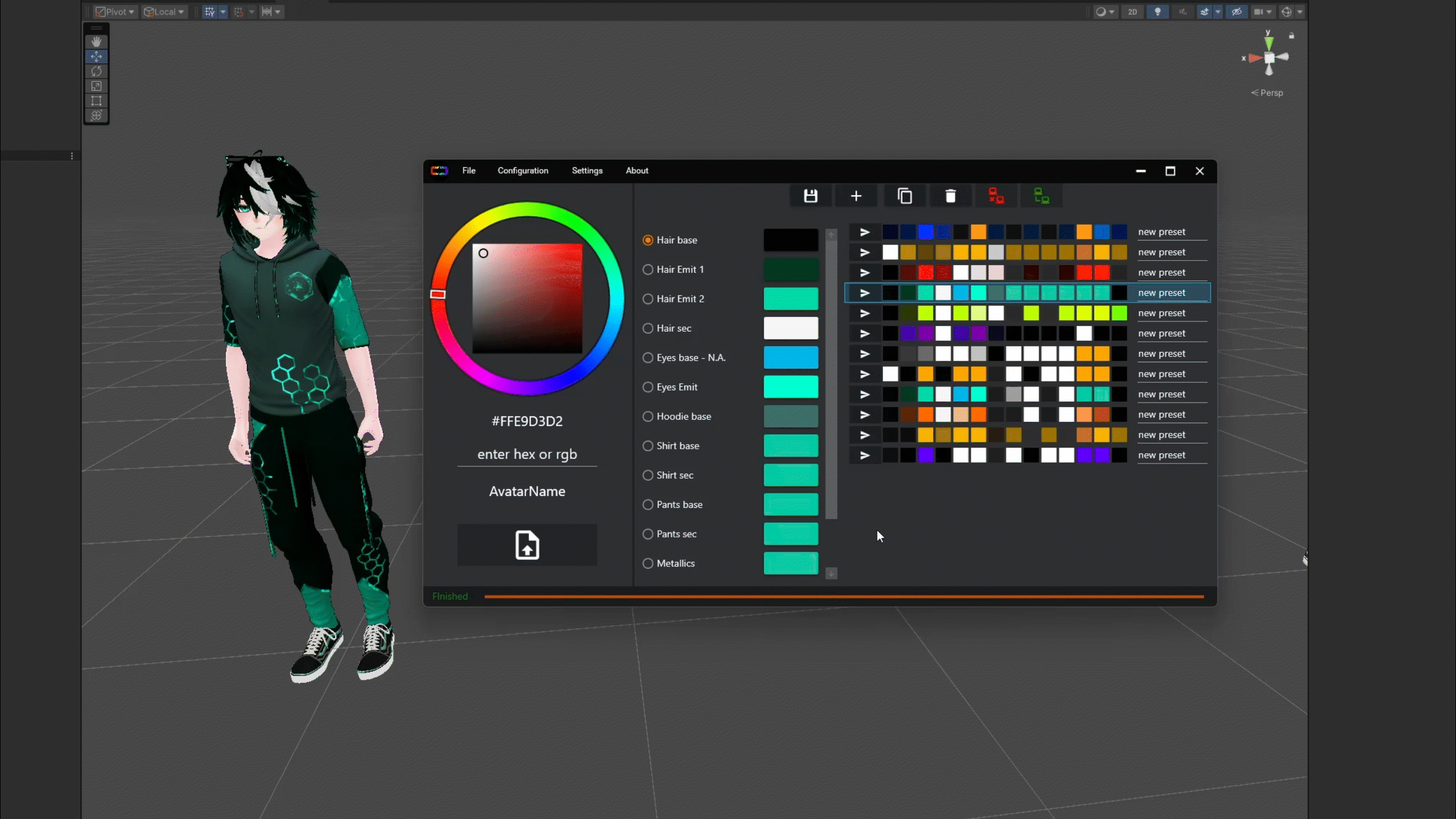Click the green linked-squares toolbar icon
The image size is (1456, 819).
pyautogui.click(x=1041, y=196)
